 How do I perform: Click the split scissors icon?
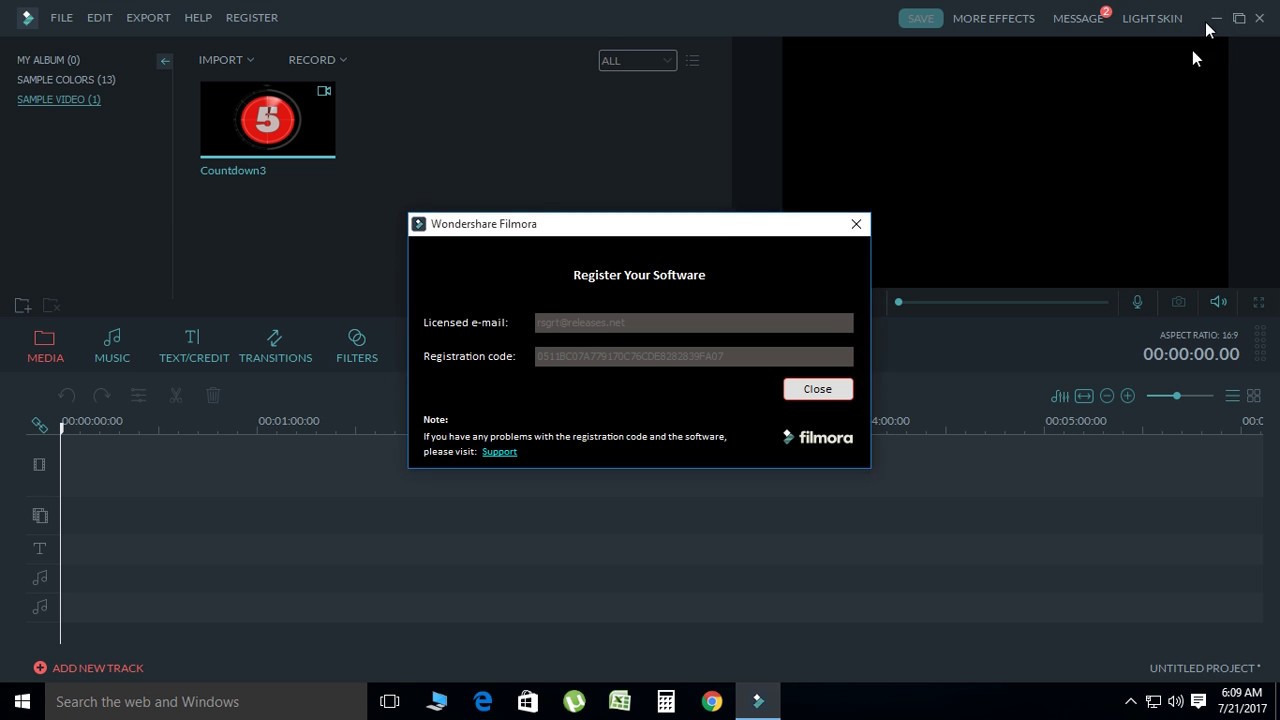[x=175, y=396]
